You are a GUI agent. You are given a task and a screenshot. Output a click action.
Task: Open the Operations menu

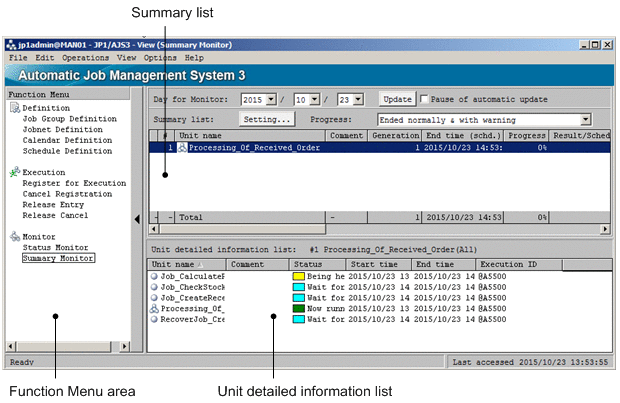pos(85,58)
